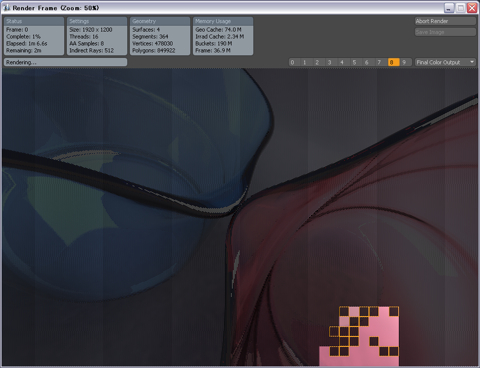Click the 'Frame: 36.9 M' memory text
This screenshot has height=368, width=480.
pyautogui.click(x=213, y=51)
